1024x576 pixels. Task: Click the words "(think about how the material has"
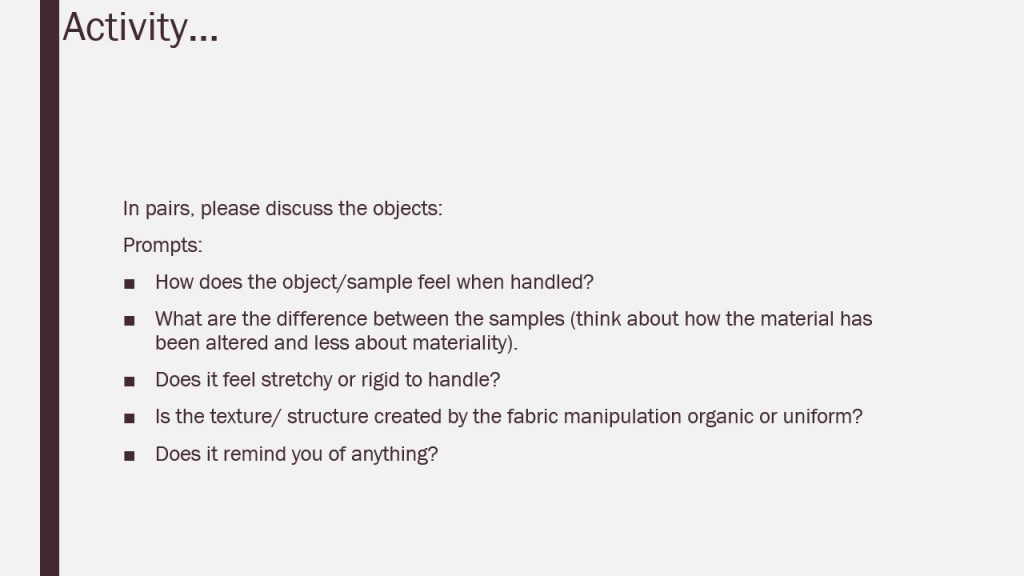click(721, 319)
